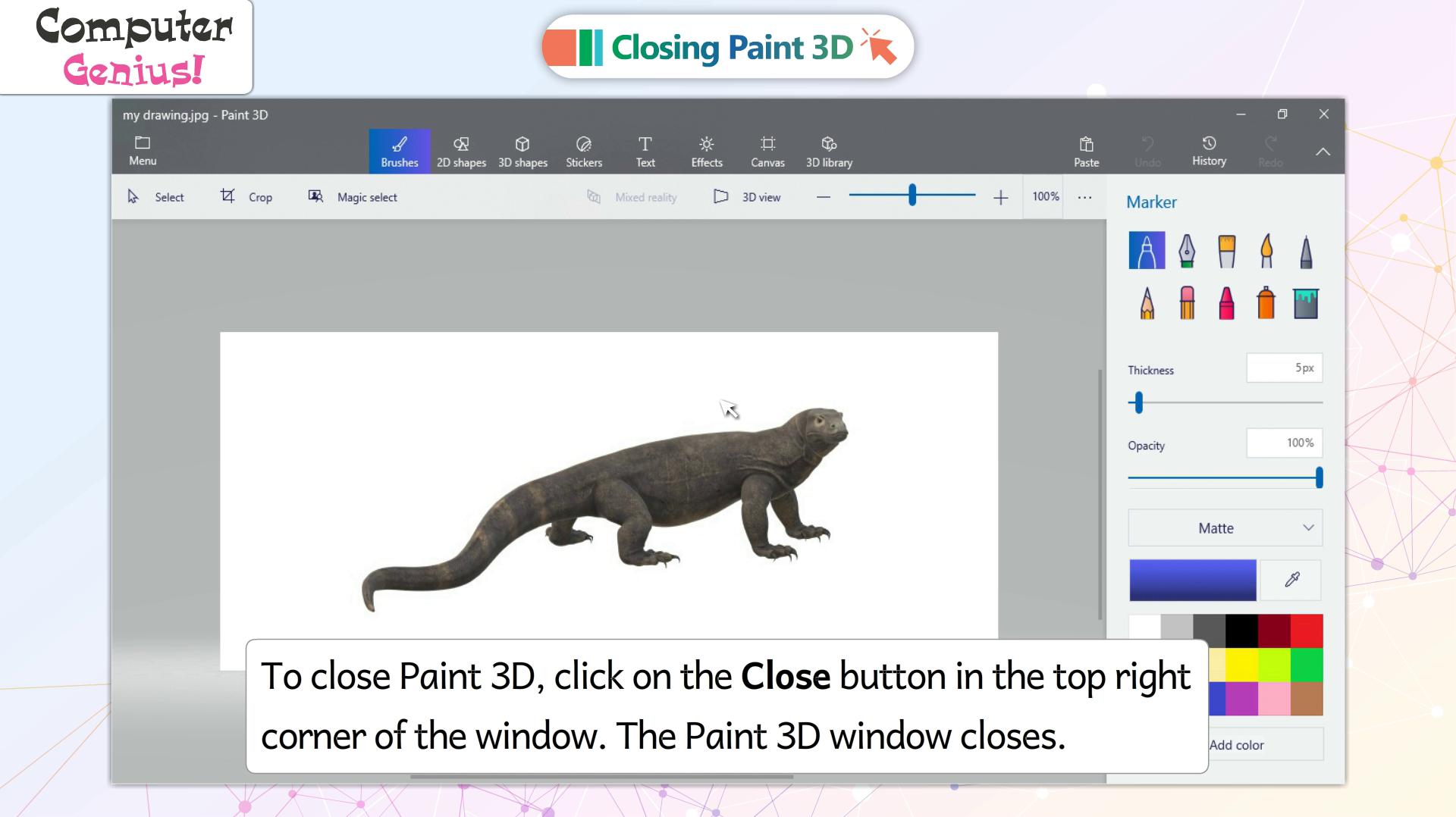Pick the Fill bucket tool

click(1305, 303)
